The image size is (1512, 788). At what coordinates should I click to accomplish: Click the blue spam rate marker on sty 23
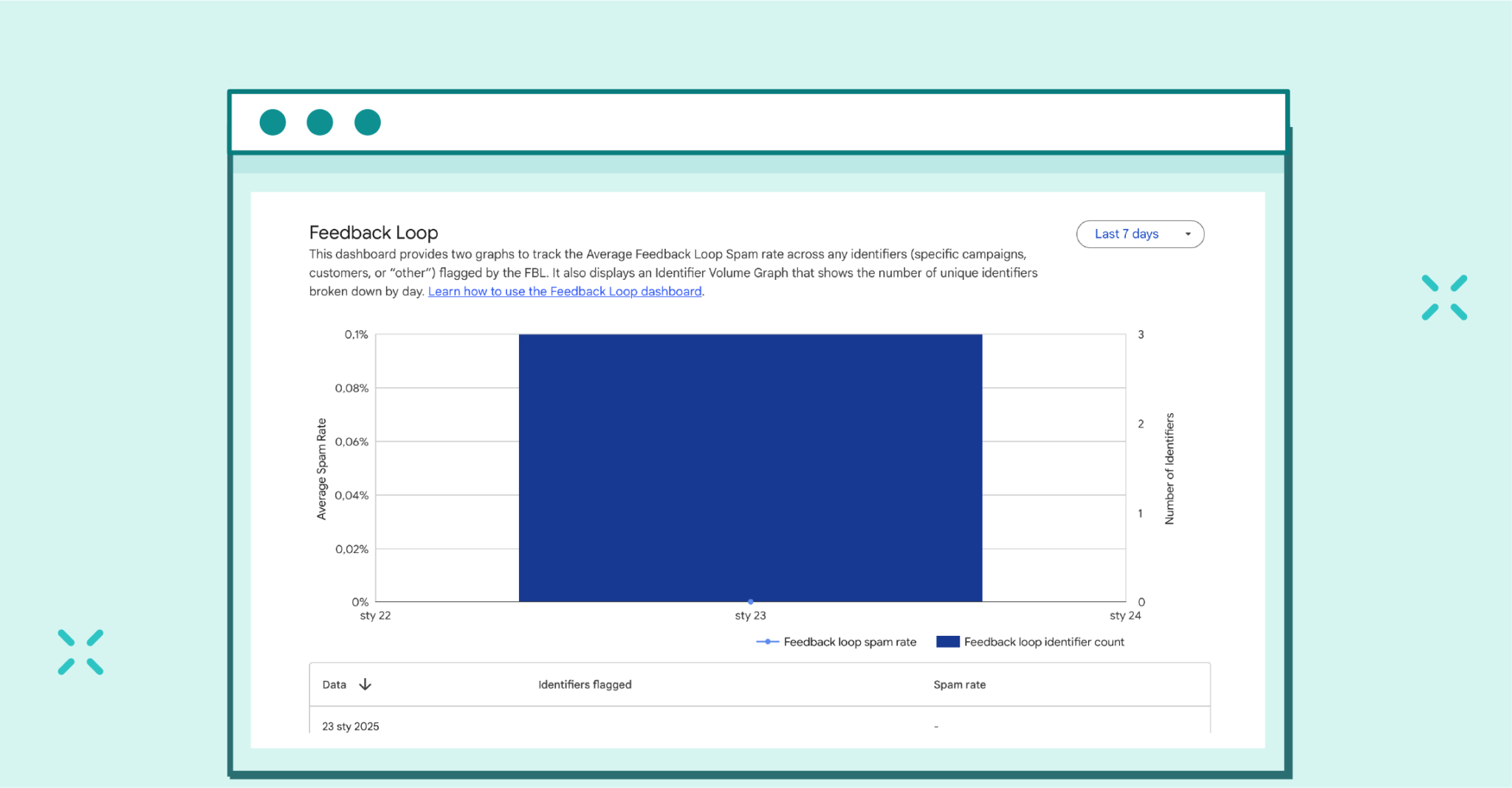750,602
